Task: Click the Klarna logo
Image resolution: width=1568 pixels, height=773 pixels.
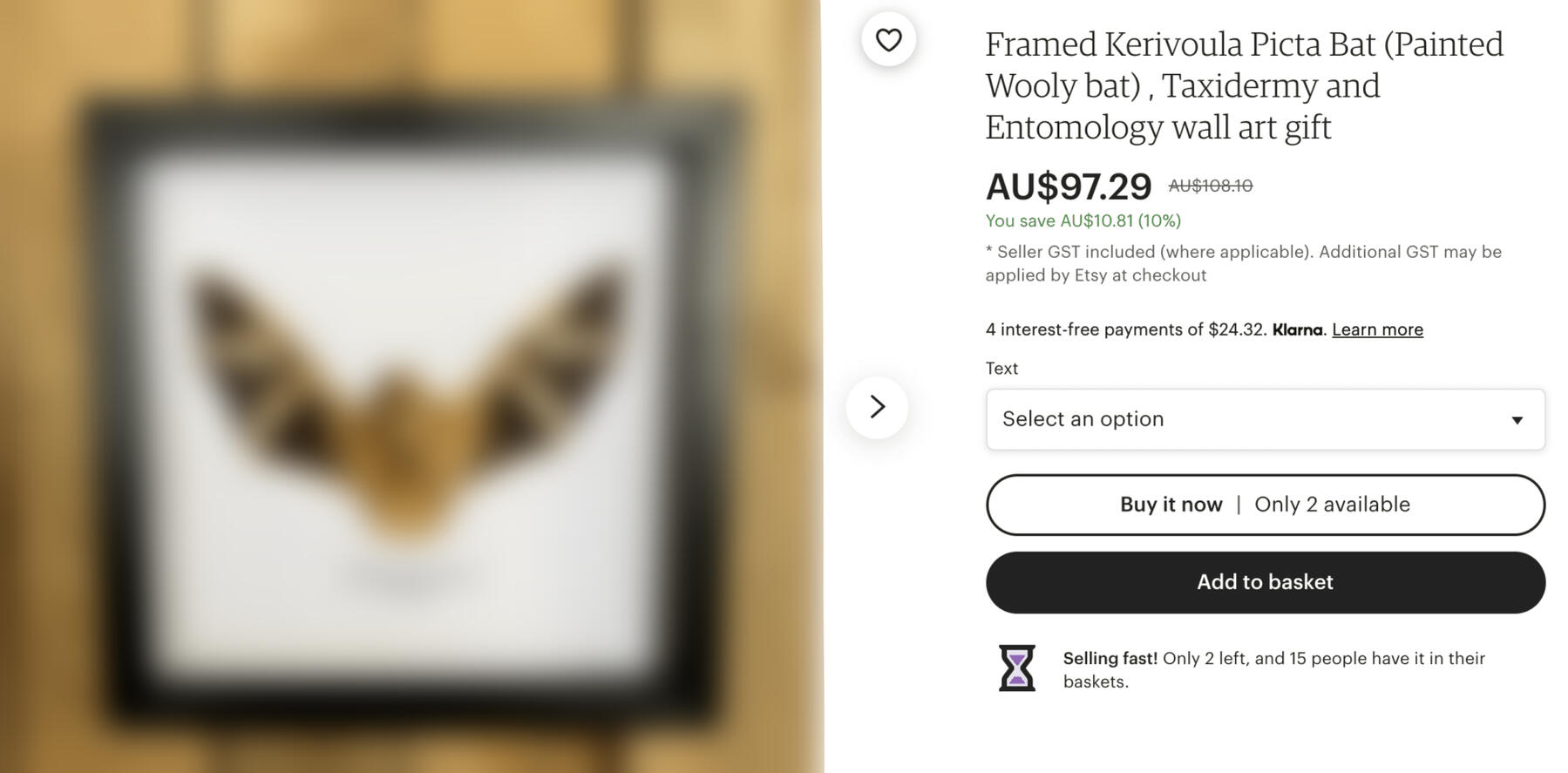Action: click(1298, 329)
